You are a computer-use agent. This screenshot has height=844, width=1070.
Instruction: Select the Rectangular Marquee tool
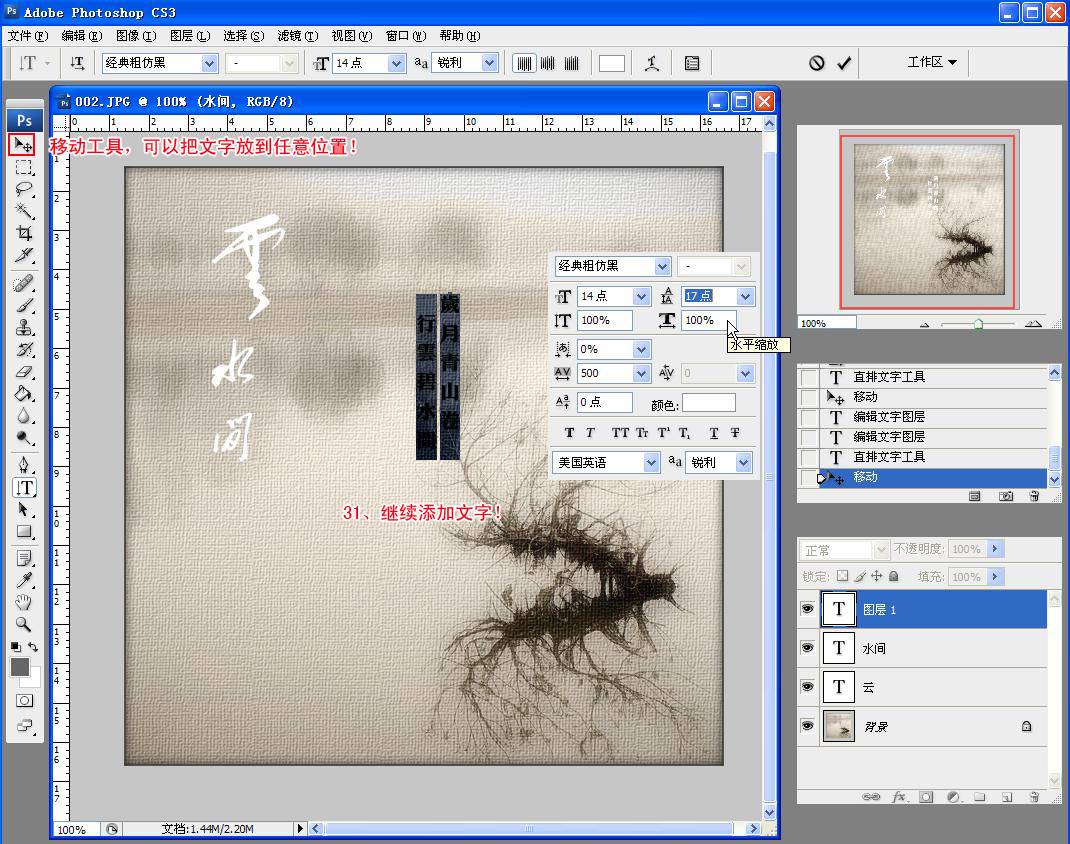click(x=24, y=167)
